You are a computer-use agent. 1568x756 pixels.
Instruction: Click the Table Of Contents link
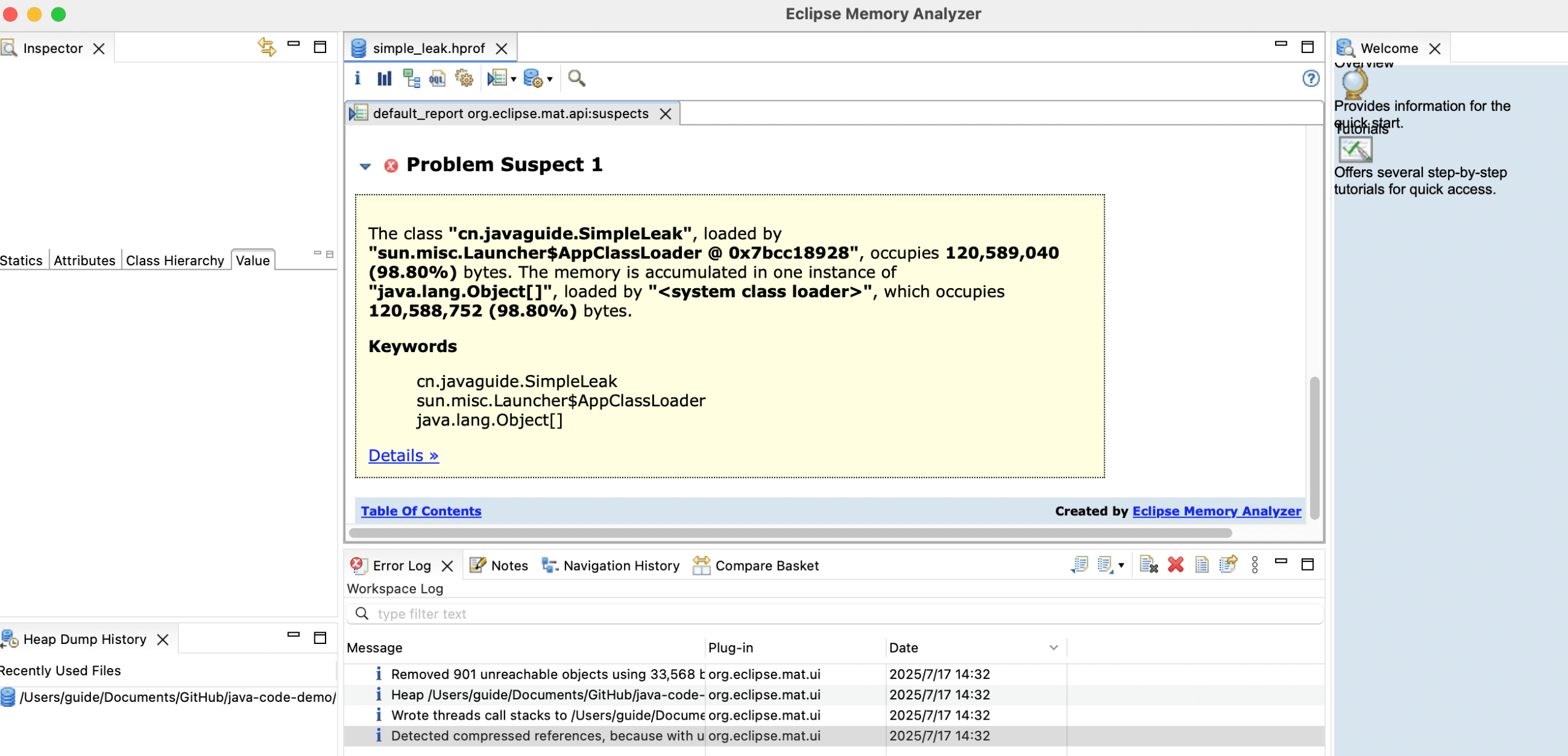[421, 511]
